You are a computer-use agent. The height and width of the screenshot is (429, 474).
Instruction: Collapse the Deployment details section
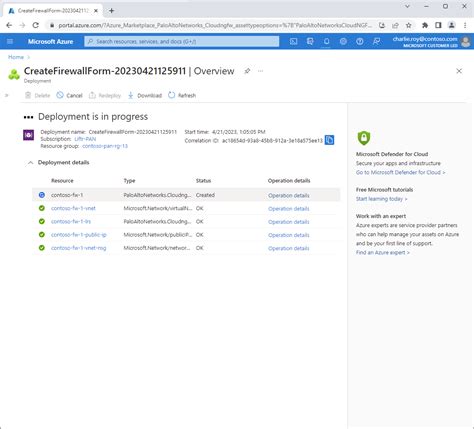click(30, 163)
